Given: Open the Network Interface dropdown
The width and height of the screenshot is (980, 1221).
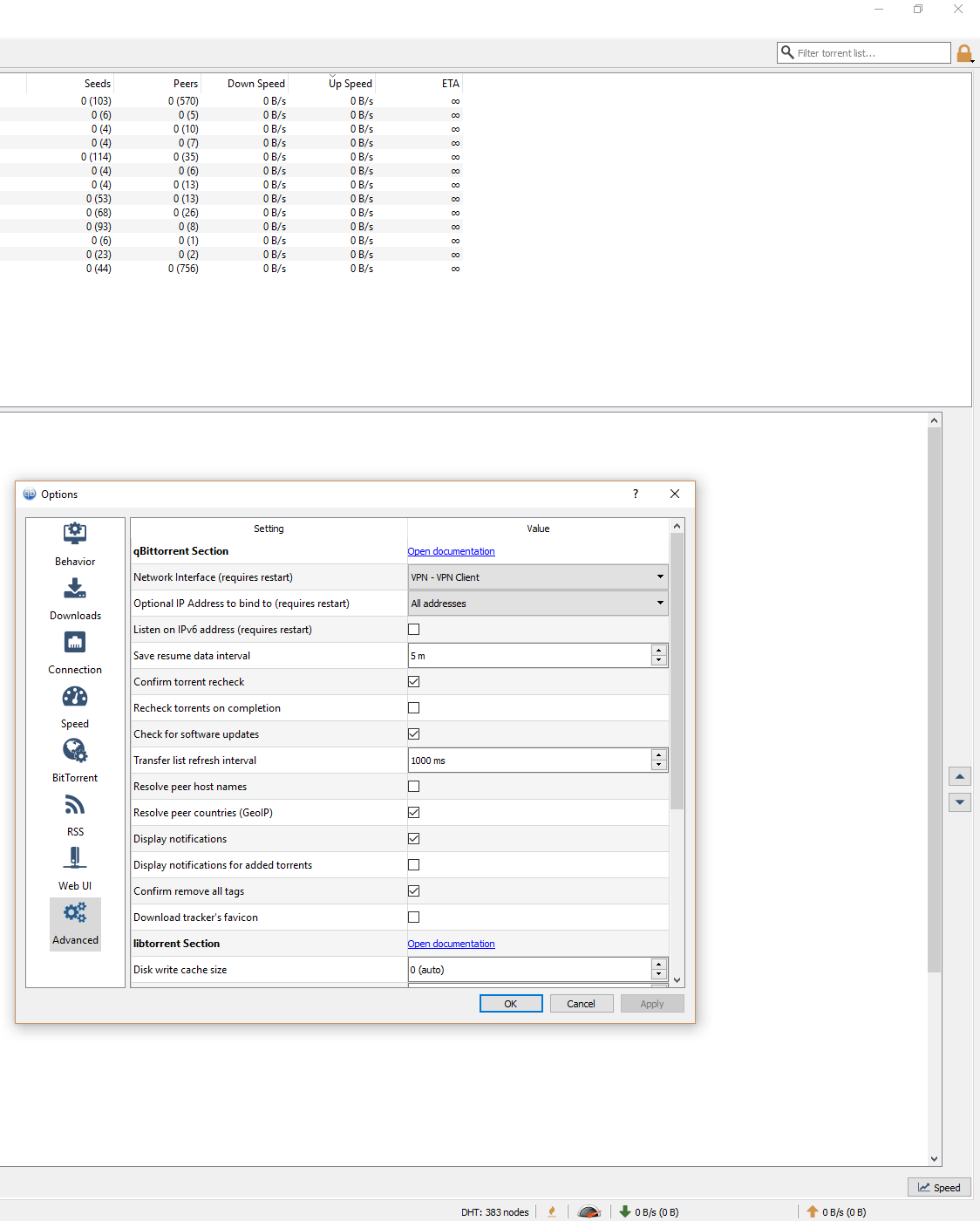Looking at the screenshot, I should [538, 577].
